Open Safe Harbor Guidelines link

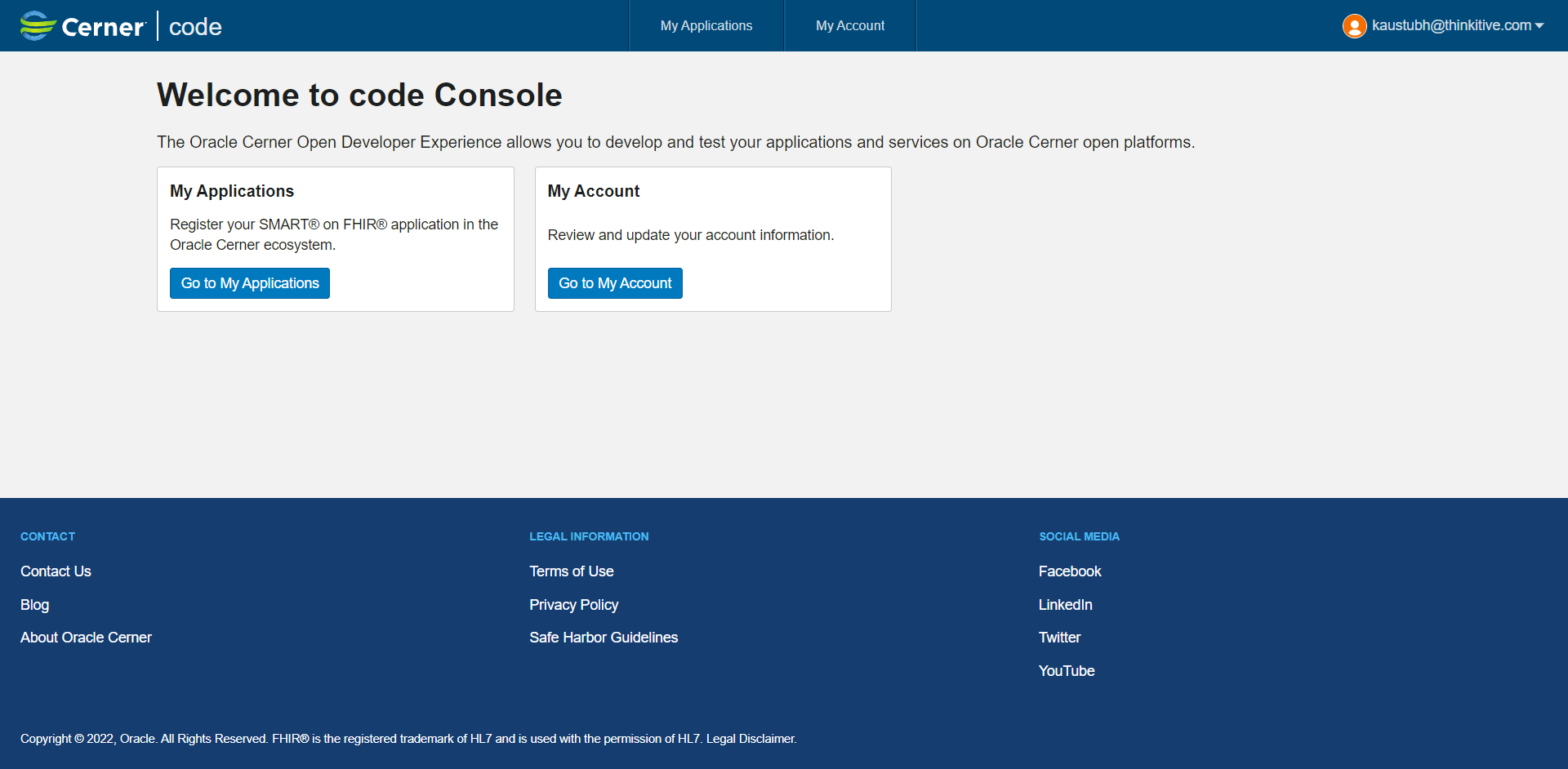604,638
